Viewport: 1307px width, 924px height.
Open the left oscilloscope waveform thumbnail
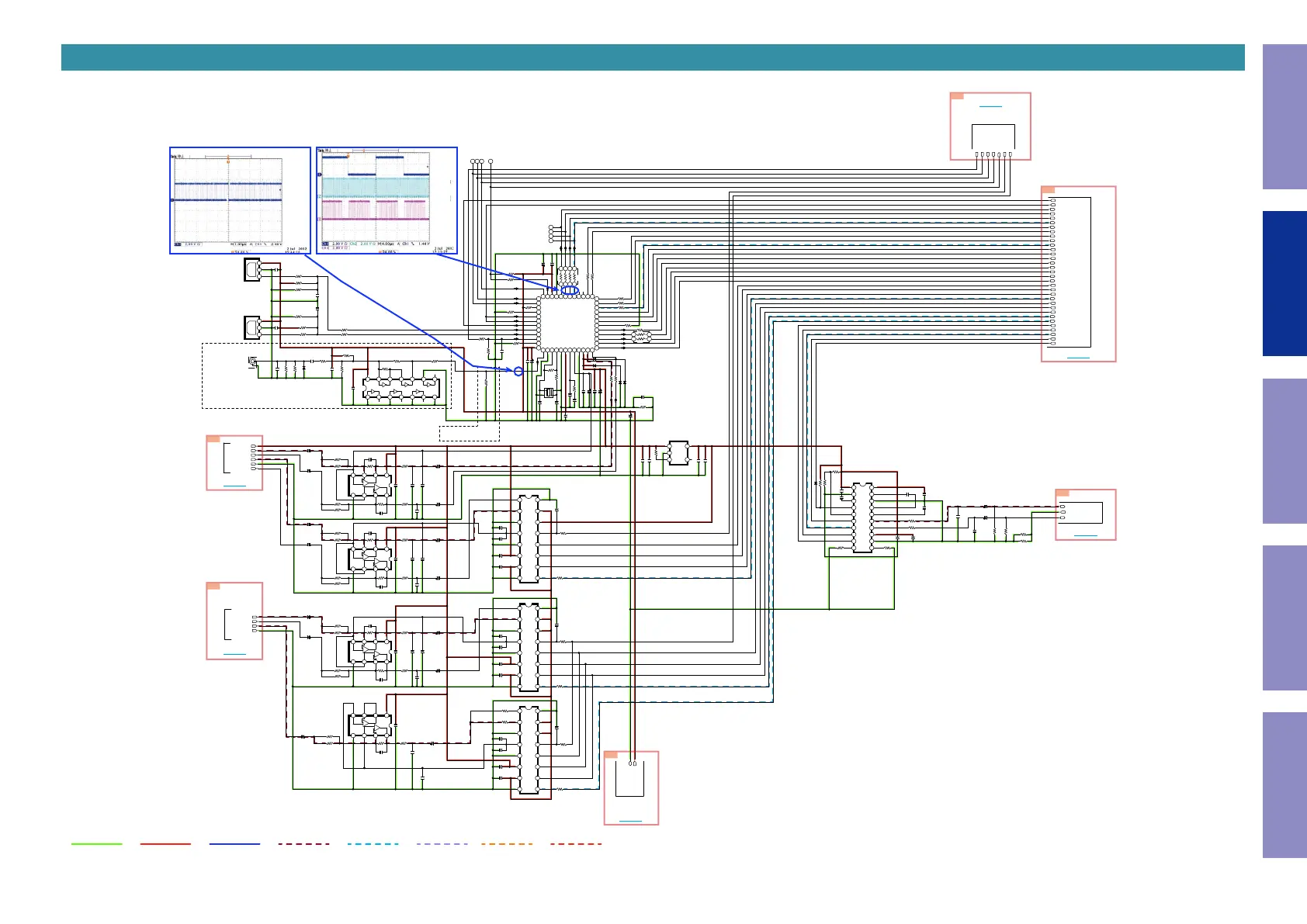coord(240,200)
